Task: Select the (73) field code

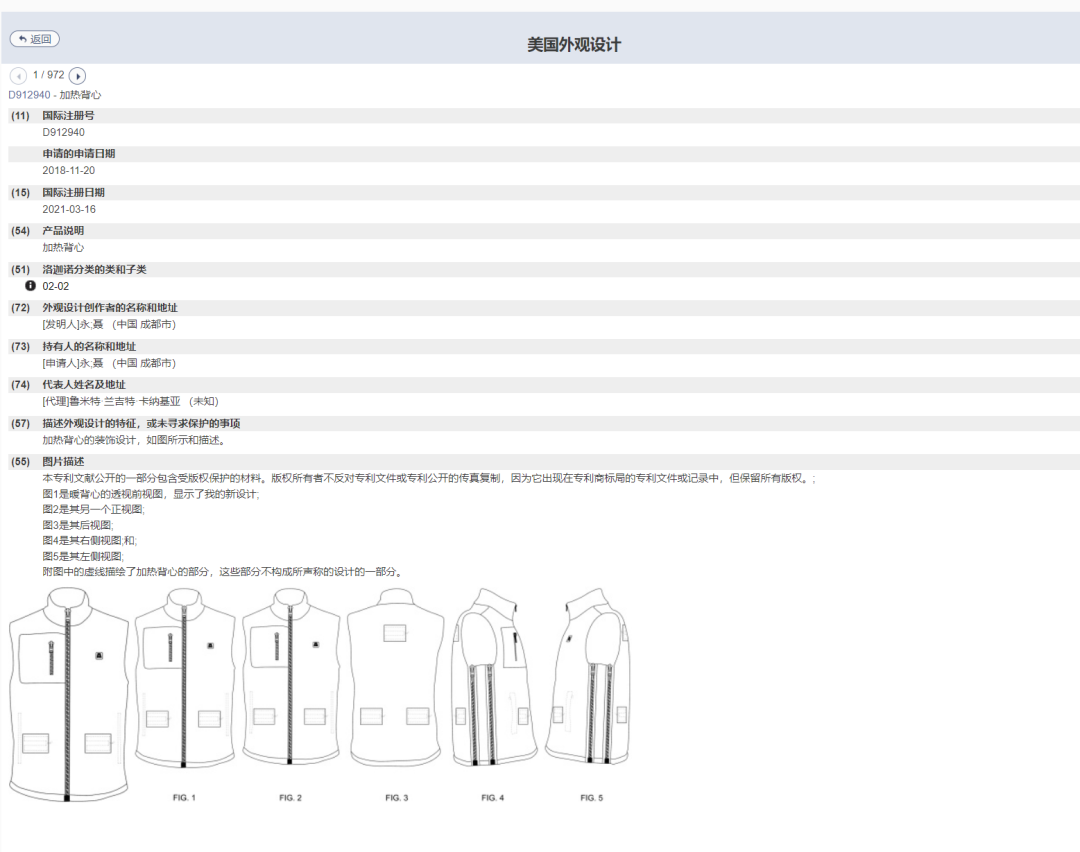Action: tap(20, 346)
